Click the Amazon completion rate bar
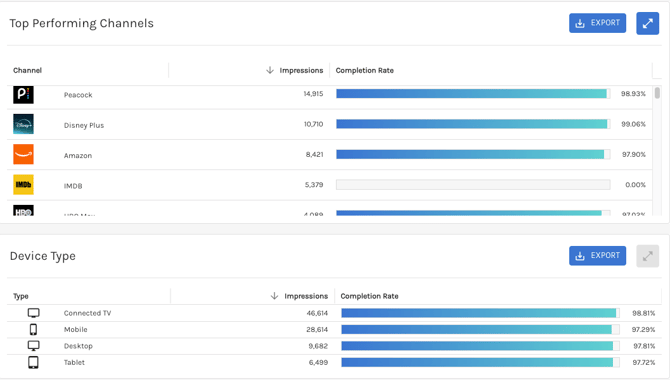The width and height of the screenshot is (670, 380). 473,154
